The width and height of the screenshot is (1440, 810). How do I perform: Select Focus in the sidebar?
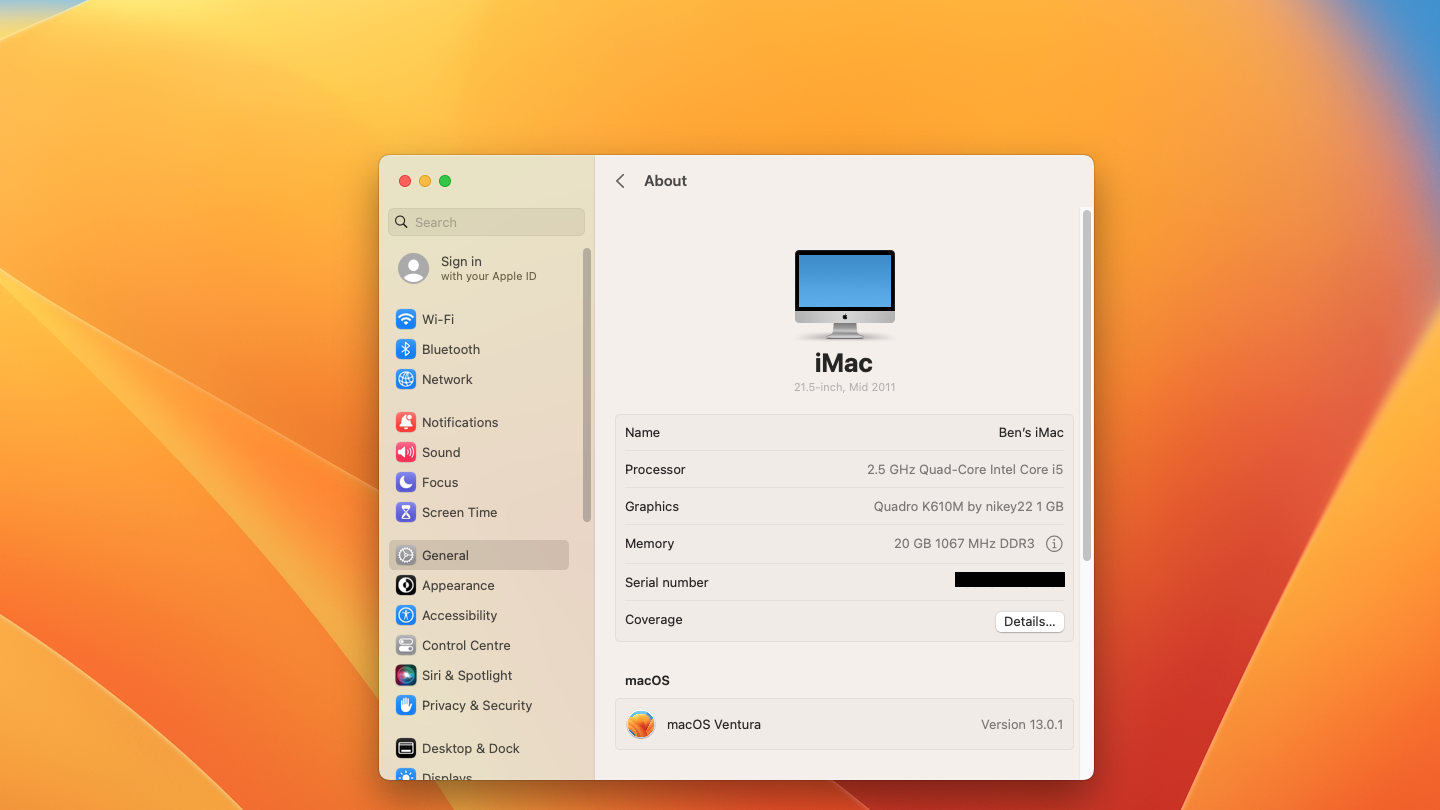click(x=440, y=482)
